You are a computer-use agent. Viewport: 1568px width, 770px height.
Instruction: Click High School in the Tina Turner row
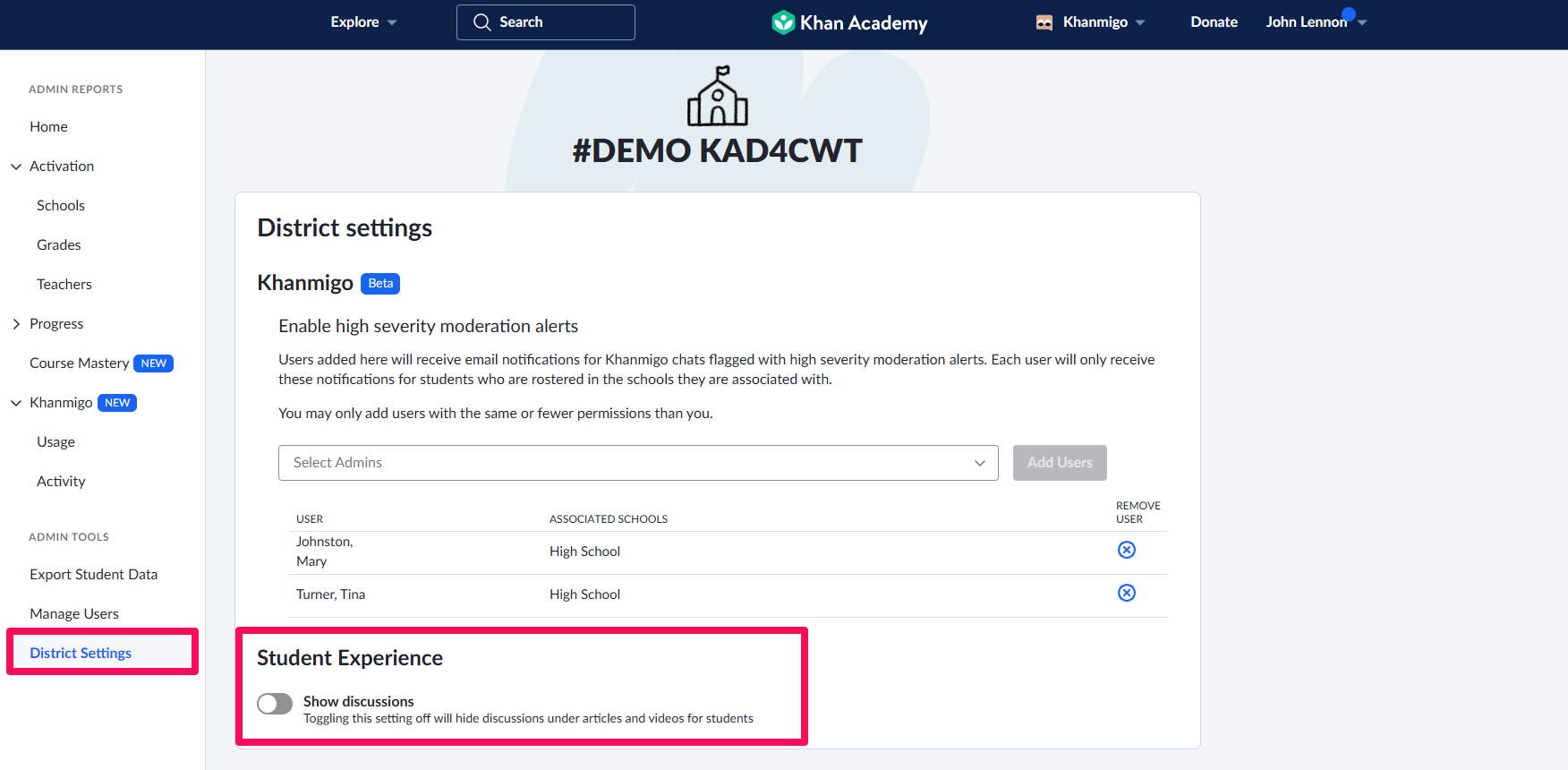[x=584, y=595]
